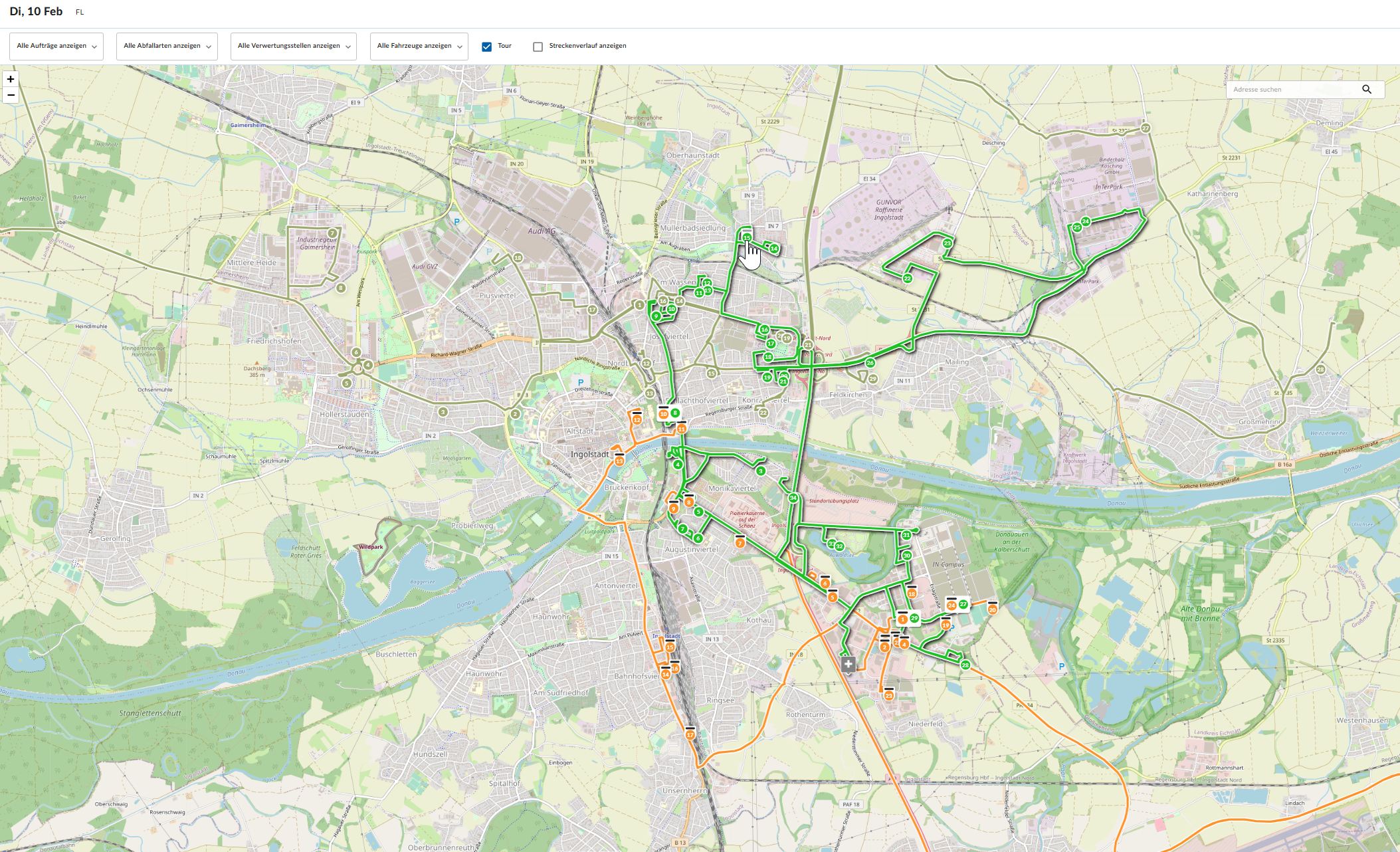The width and height of the screenshot is (1400, 852).
Task: Click green stop marker 27 in the northeast
Action: pos(1145,128)
